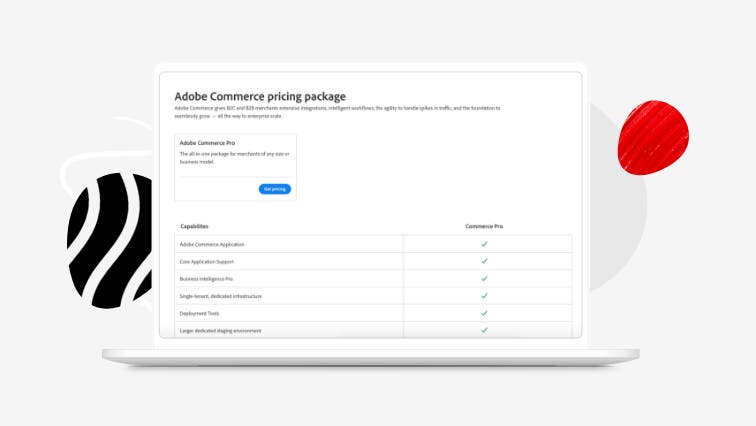Click the Single-tenant, dedicated infrastructure label

pos(224,296)
